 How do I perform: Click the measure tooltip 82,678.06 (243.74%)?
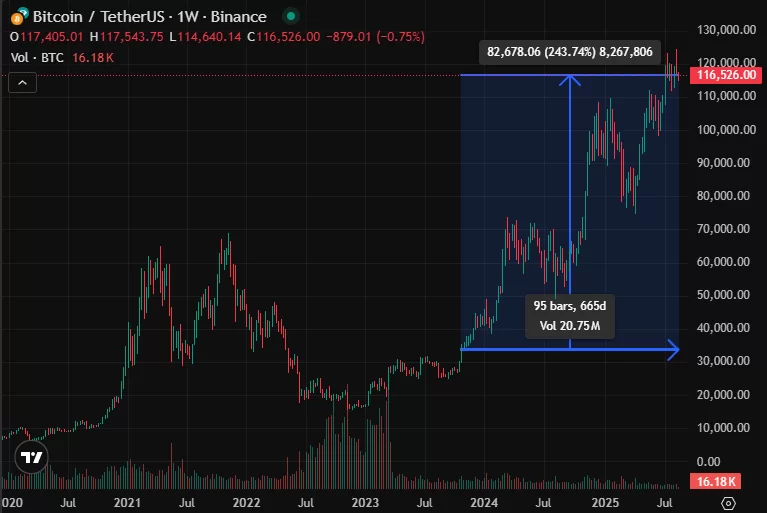point(570,52)
